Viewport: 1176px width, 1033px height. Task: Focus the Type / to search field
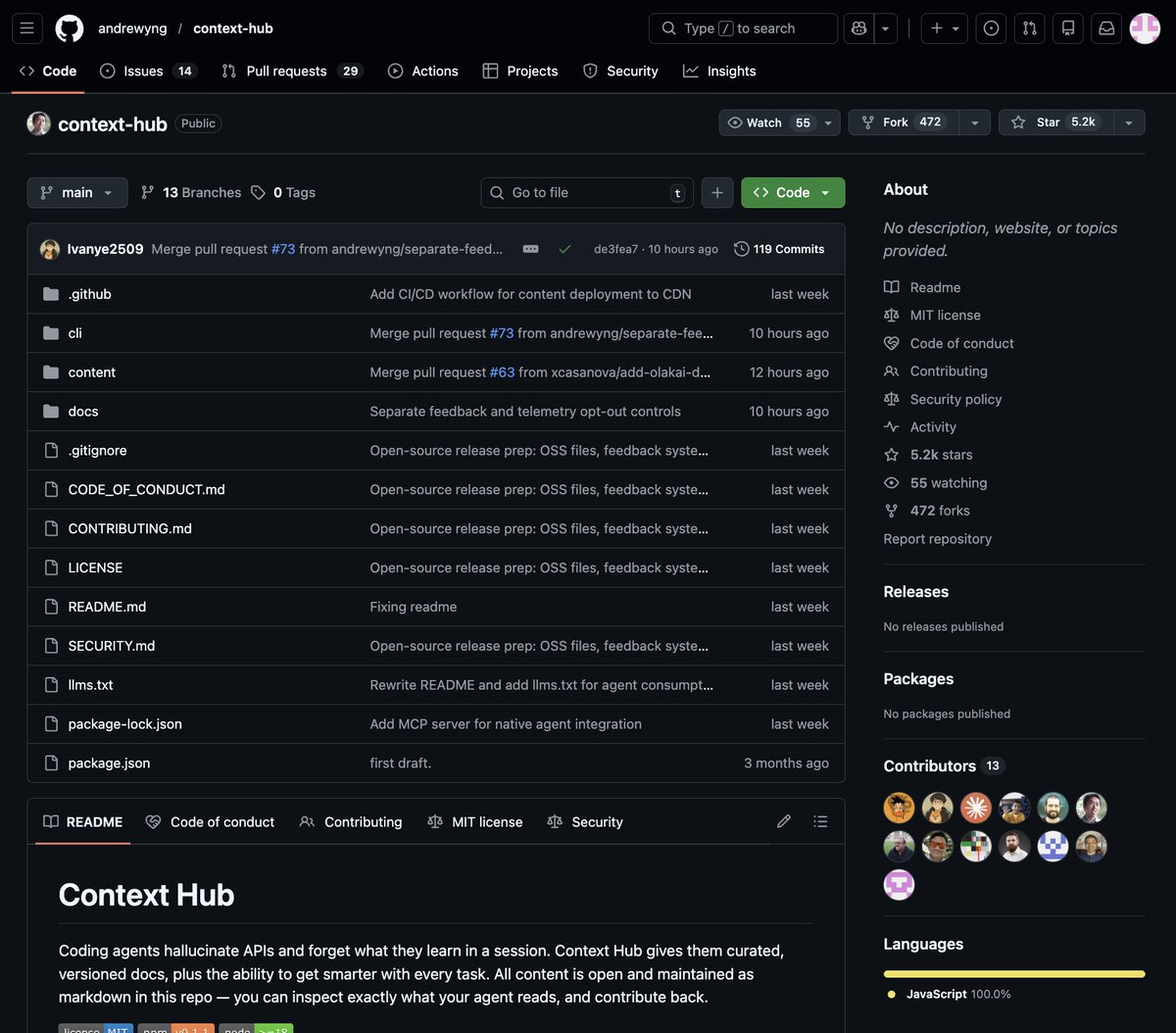[x=743, y=28]
